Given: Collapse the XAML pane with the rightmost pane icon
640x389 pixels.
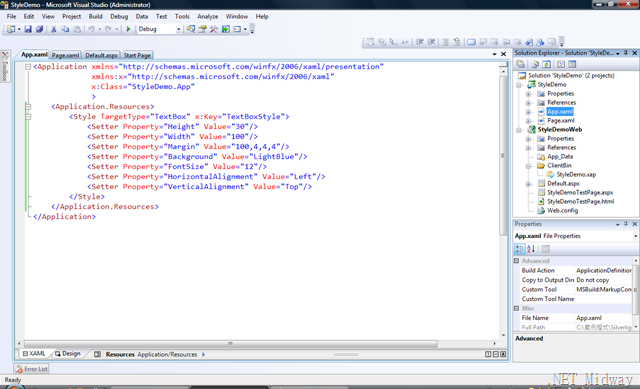Looking at the screenshot, I should point(503,354).
